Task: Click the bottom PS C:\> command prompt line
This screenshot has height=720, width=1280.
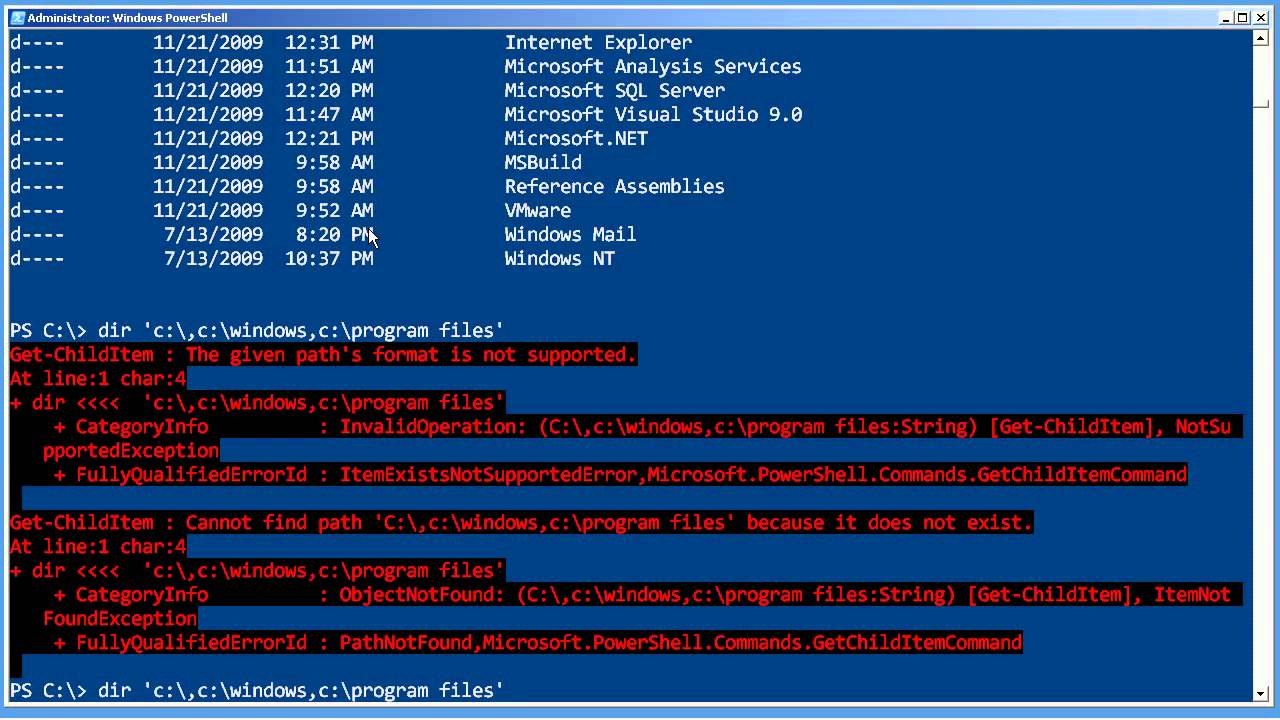Action: point(256,690)
